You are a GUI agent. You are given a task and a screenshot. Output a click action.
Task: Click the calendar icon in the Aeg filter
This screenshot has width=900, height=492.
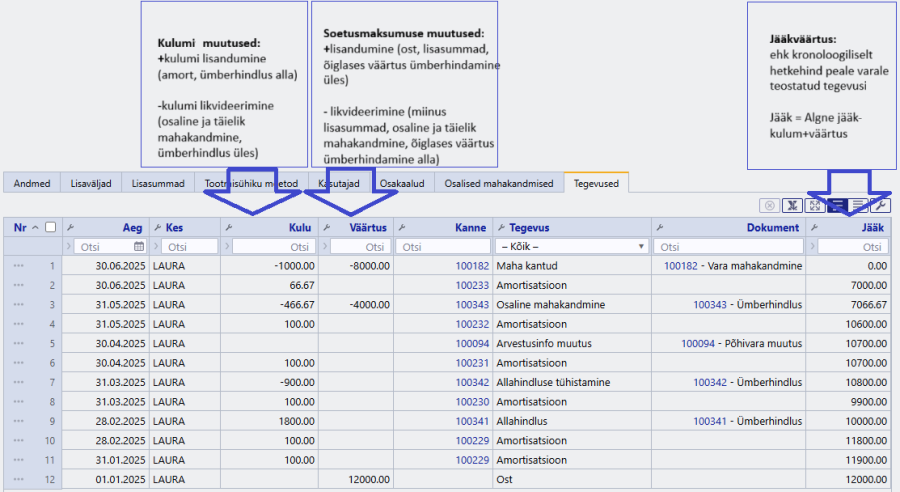tap(139, 246)
